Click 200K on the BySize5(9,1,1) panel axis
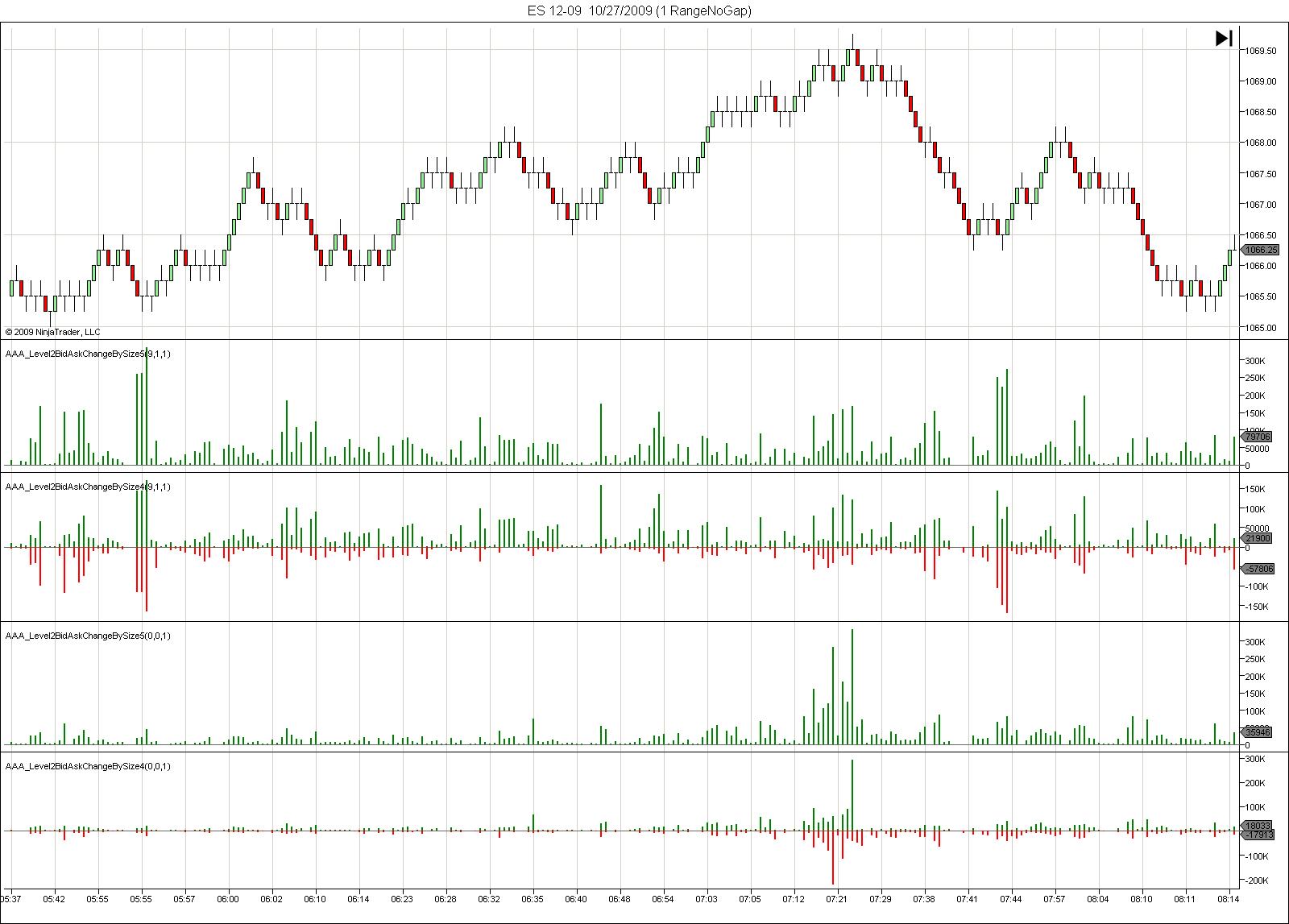This screenshot has height=924, width=1289. [x=1255, y=396]
